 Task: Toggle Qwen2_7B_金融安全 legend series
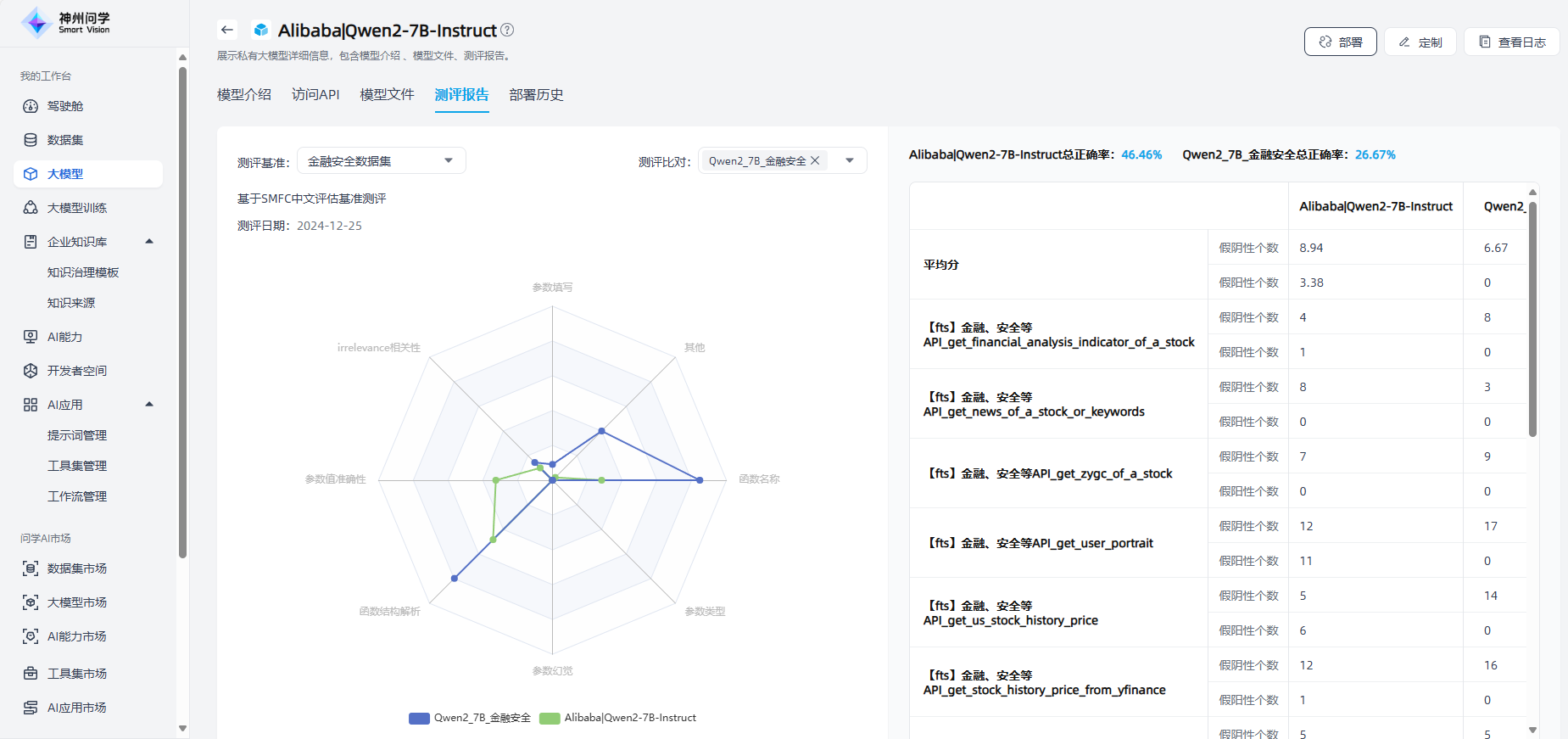pyautogui.click(x=470, y=718)
